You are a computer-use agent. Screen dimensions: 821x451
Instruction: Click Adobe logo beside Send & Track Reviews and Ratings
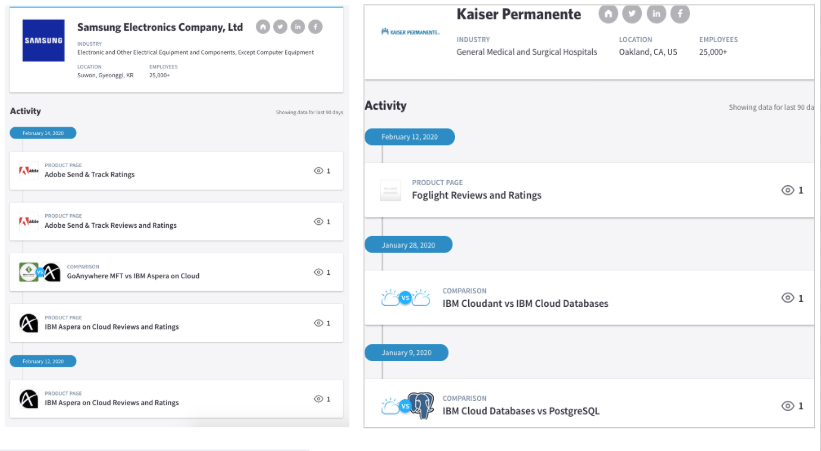pos(29,221)
